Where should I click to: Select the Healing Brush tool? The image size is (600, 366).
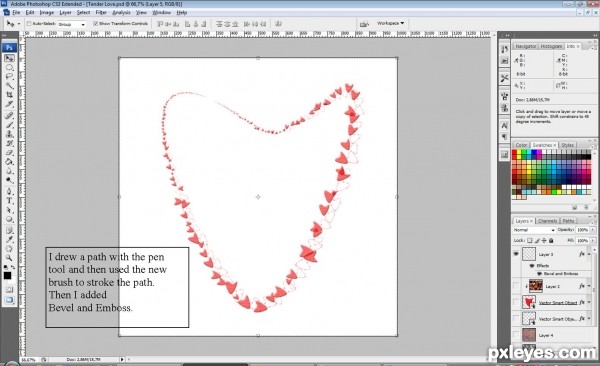[9, 115]
